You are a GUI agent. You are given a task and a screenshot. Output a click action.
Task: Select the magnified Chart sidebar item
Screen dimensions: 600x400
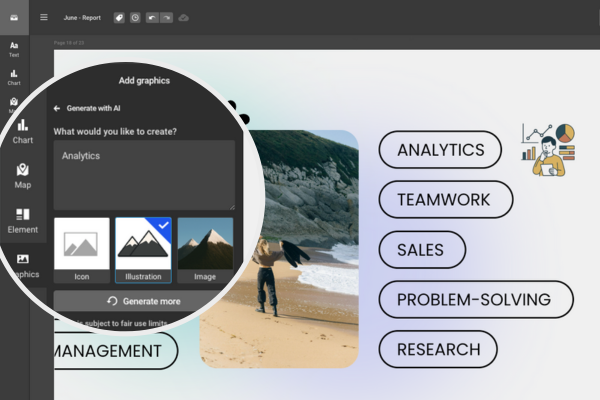point(23,132)
